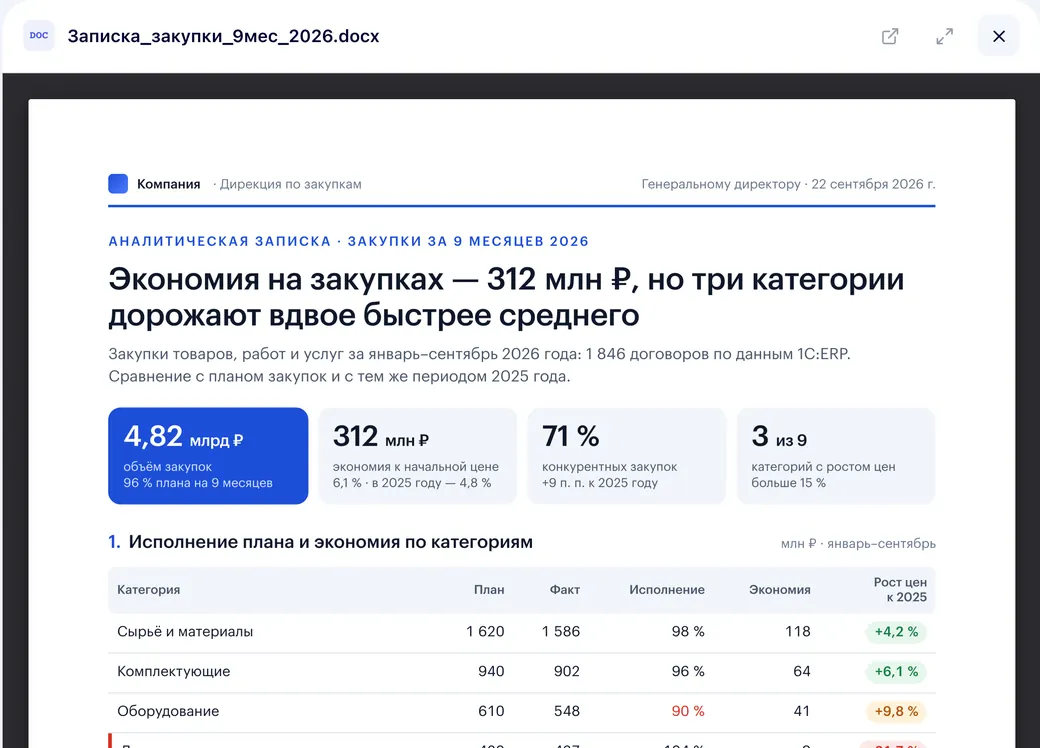This screenshot has height=748, width=1040.
Task: Click red execution value '90 %'
Action: (x=688, y=711)
